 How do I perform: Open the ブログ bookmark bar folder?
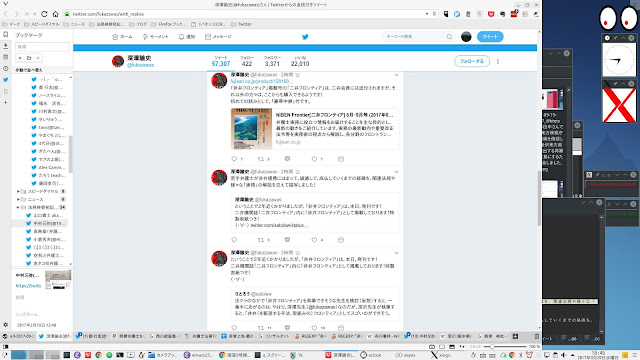[x=138, y=24]
